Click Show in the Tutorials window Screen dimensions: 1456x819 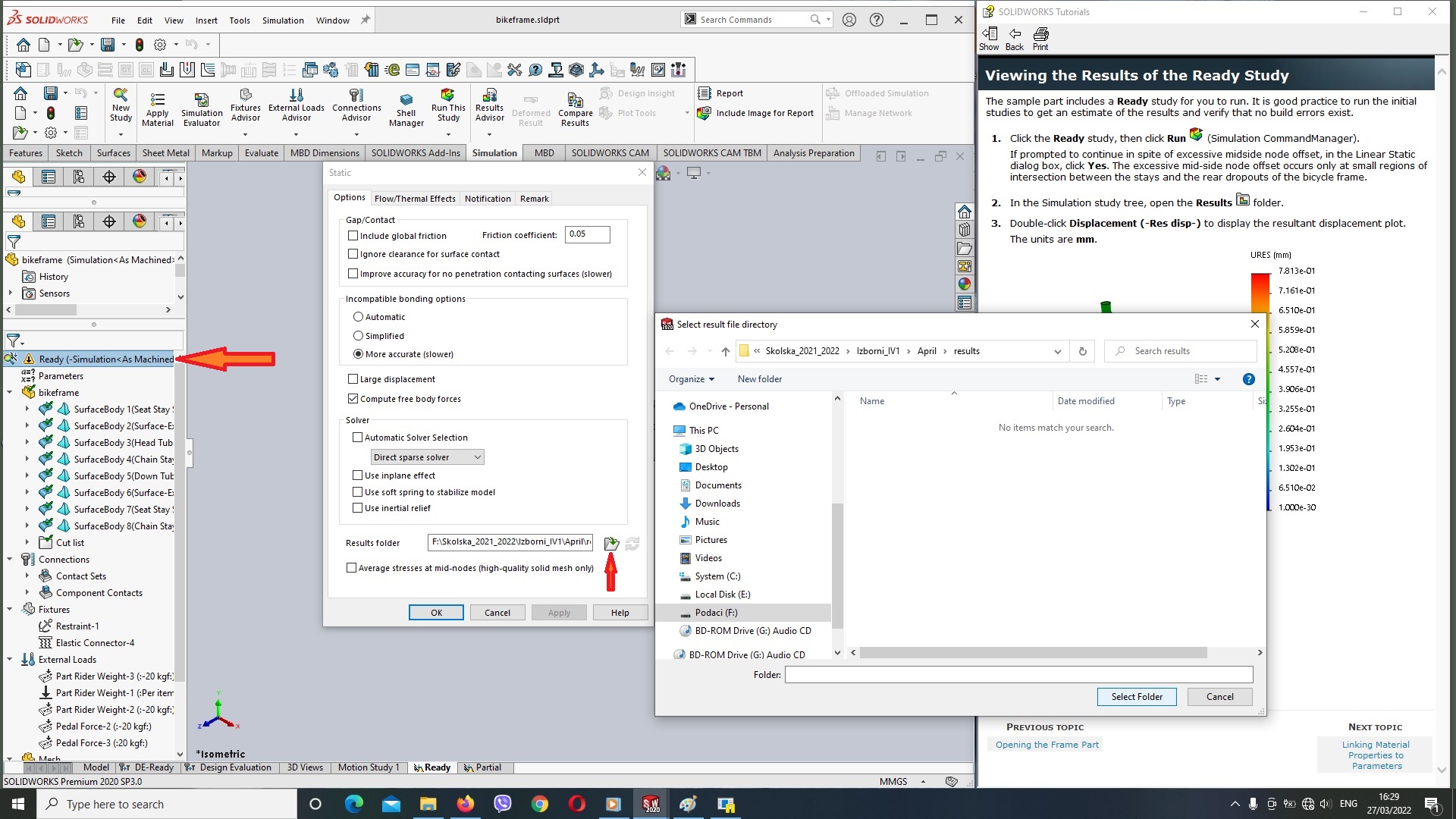[x=989, y=39]
